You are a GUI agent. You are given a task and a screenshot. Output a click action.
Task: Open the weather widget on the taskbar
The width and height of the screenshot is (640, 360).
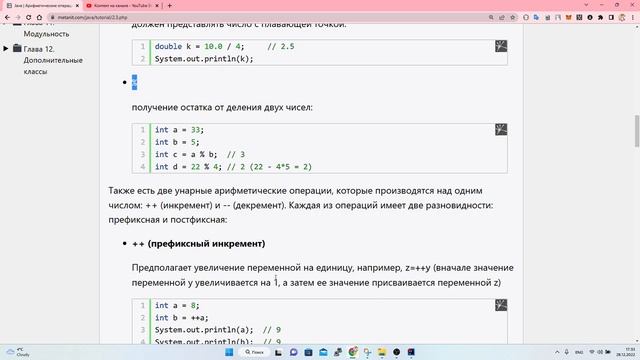[x=18, y=352]
